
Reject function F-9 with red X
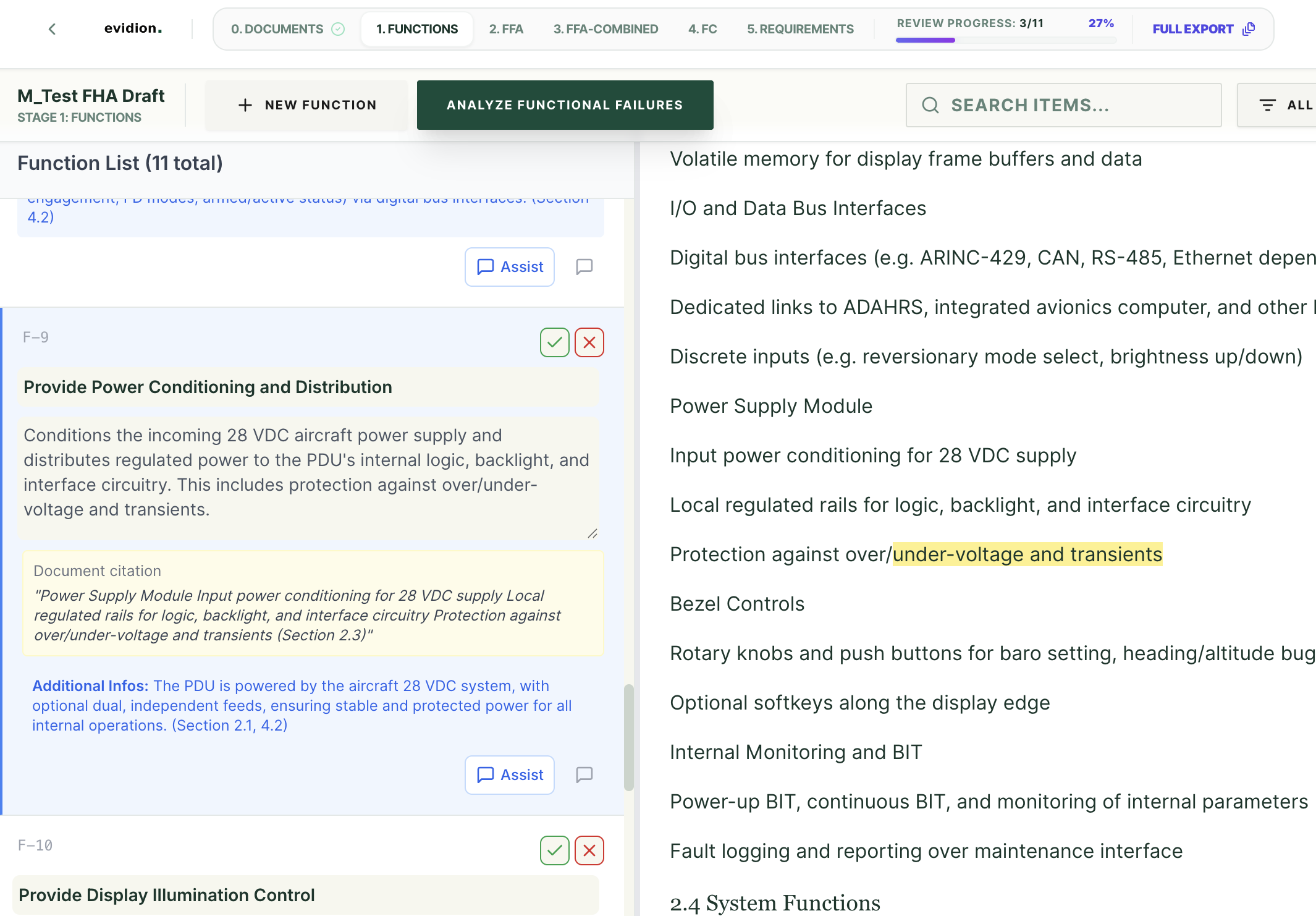click(x=589, y=342)
